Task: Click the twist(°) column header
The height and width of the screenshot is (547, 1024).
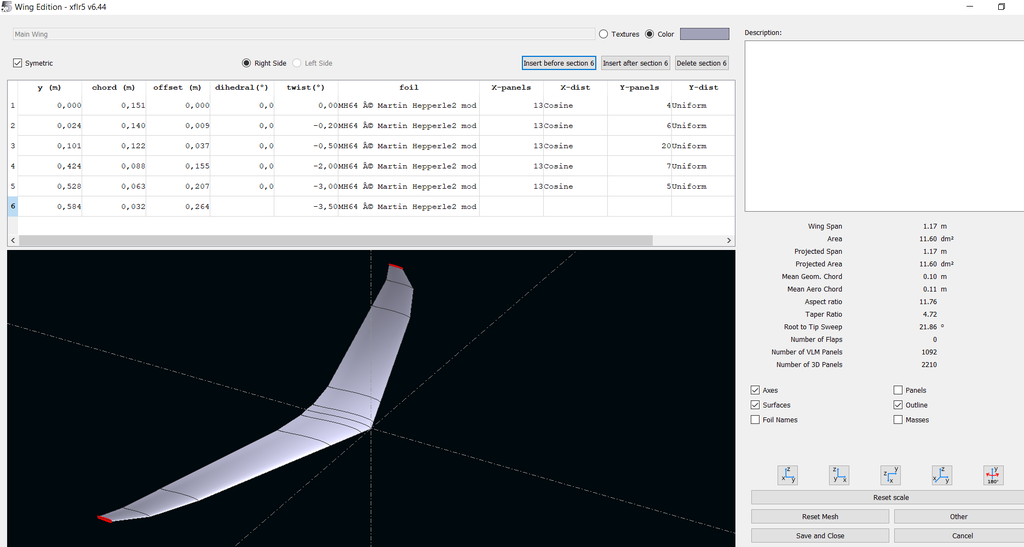Action: click(x=306, y=87)
